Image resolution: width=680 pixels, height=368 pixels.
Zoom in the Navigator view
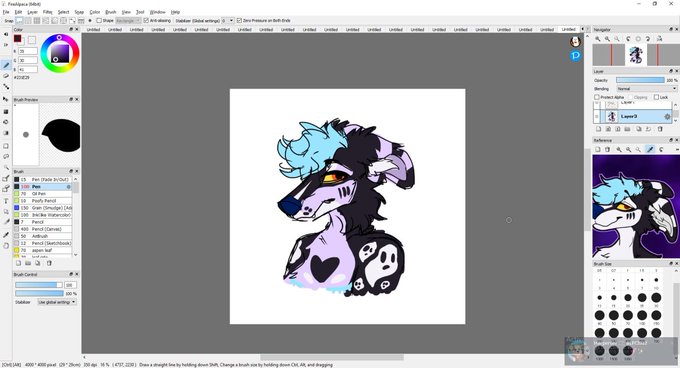(598, 39)
